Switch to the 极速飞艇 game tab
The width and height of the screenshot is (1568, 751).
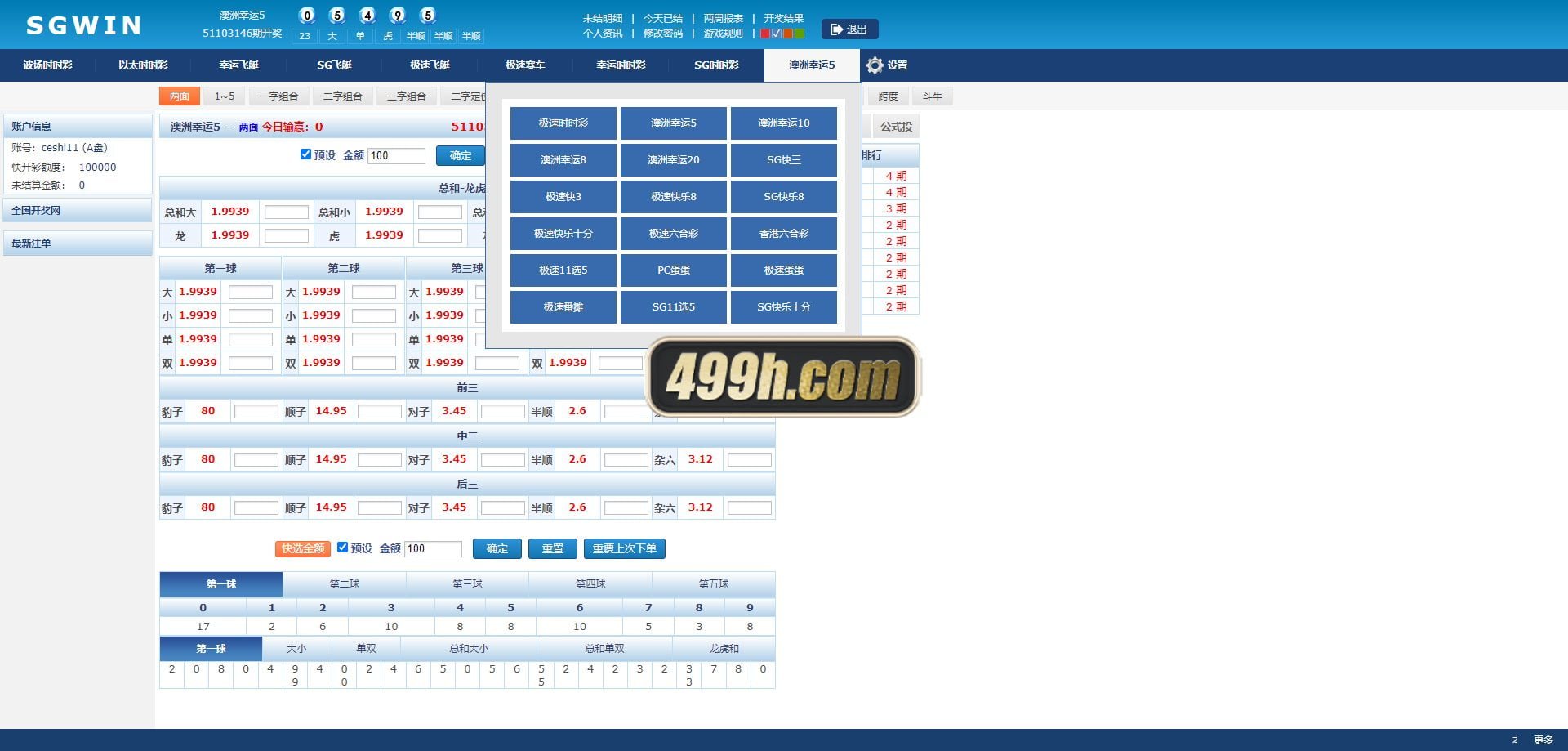[430, 65]
